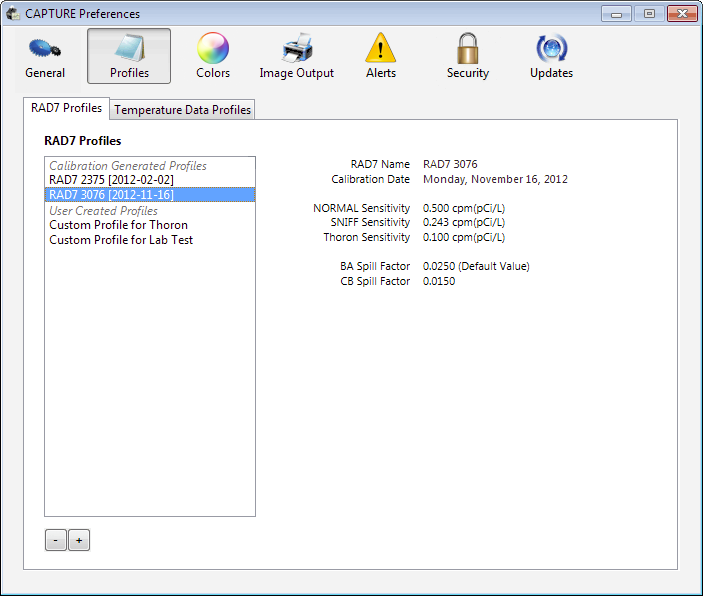This screenshot has width=703, height=596.
Task: Switch to Temperature Data Profiles tab
Action: point(182,110)
